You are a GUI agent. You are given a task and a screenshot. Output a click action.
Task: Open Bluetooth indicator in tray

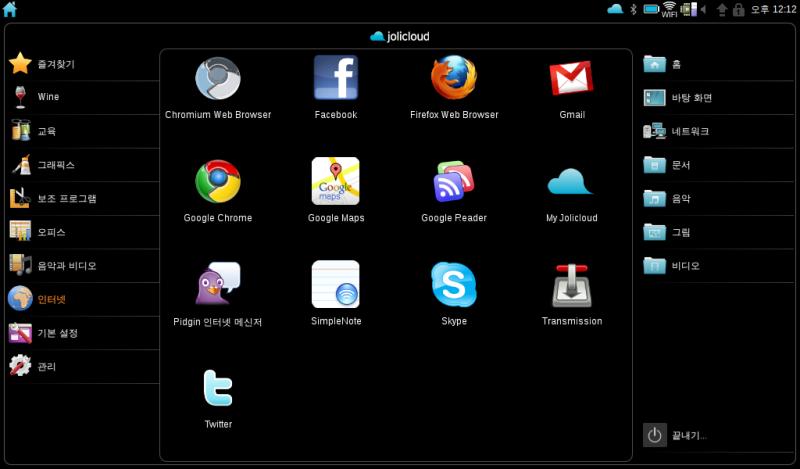point(634,9)
